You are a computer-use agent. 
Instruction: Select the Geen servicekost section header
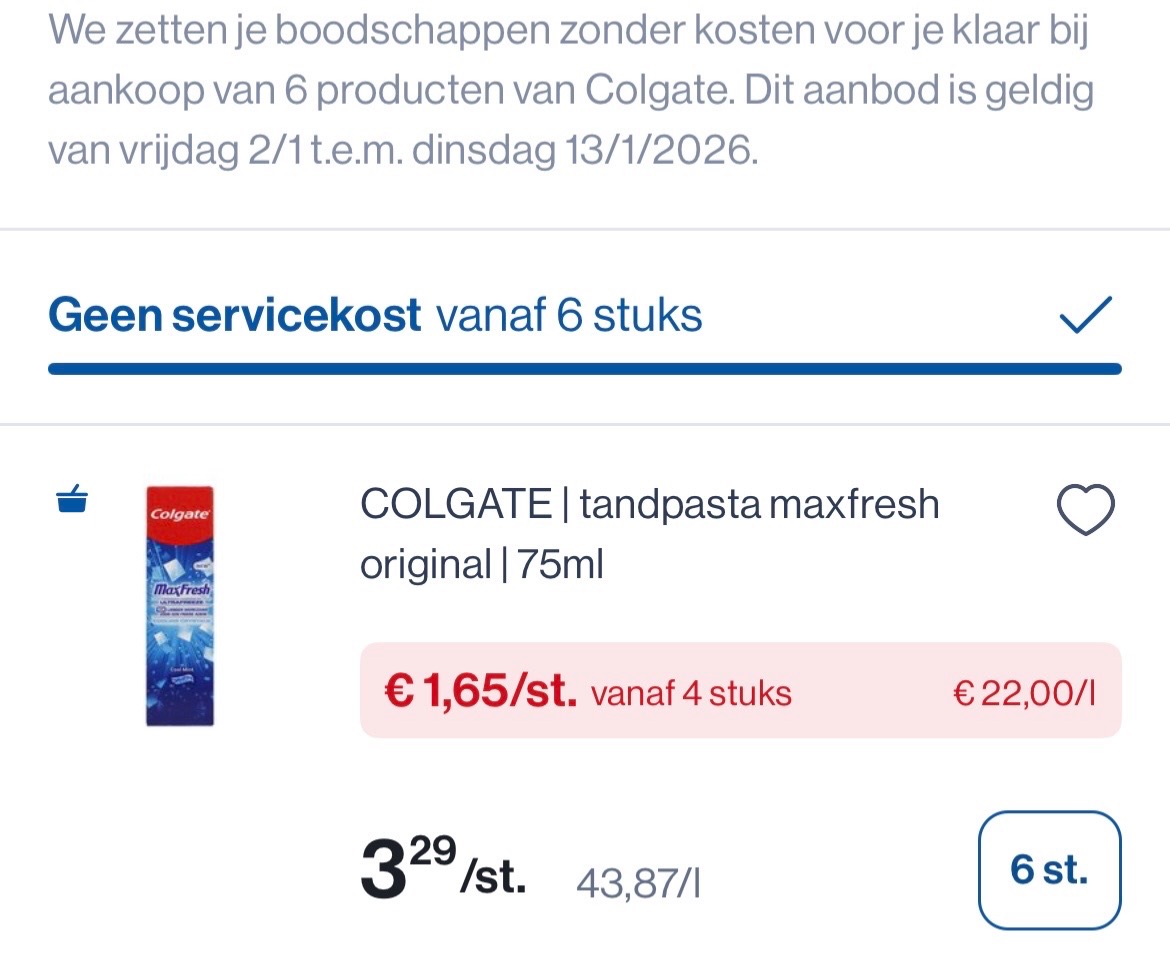[234, 314]
